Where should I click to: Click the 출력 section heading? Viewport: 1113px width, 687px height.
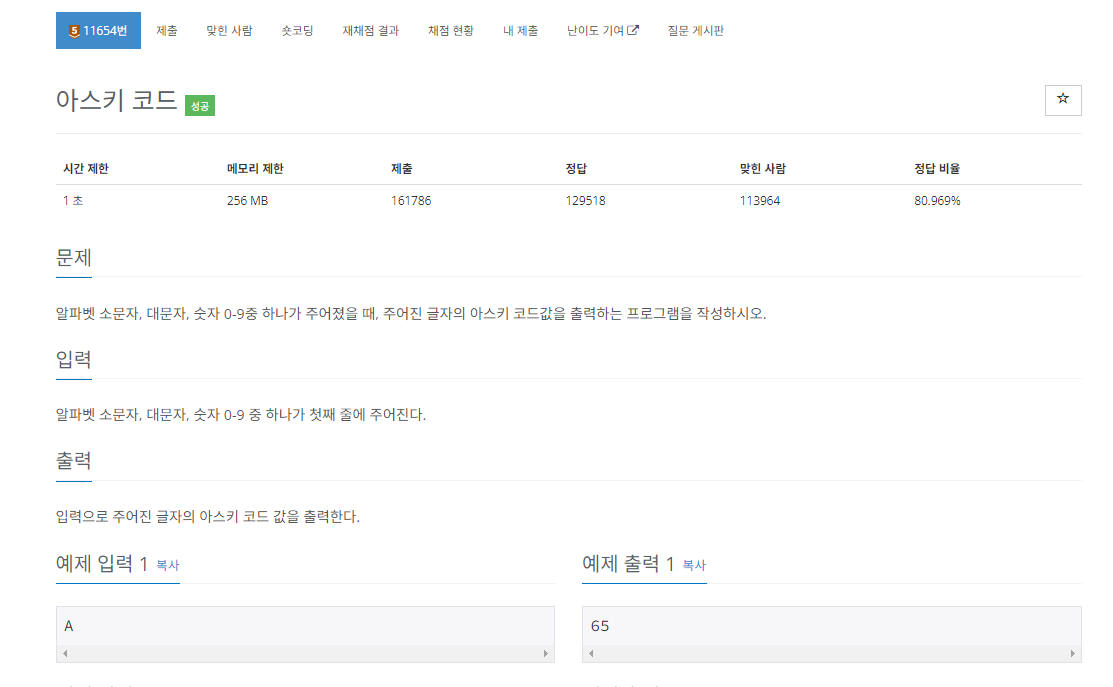(x=74, y=461)
